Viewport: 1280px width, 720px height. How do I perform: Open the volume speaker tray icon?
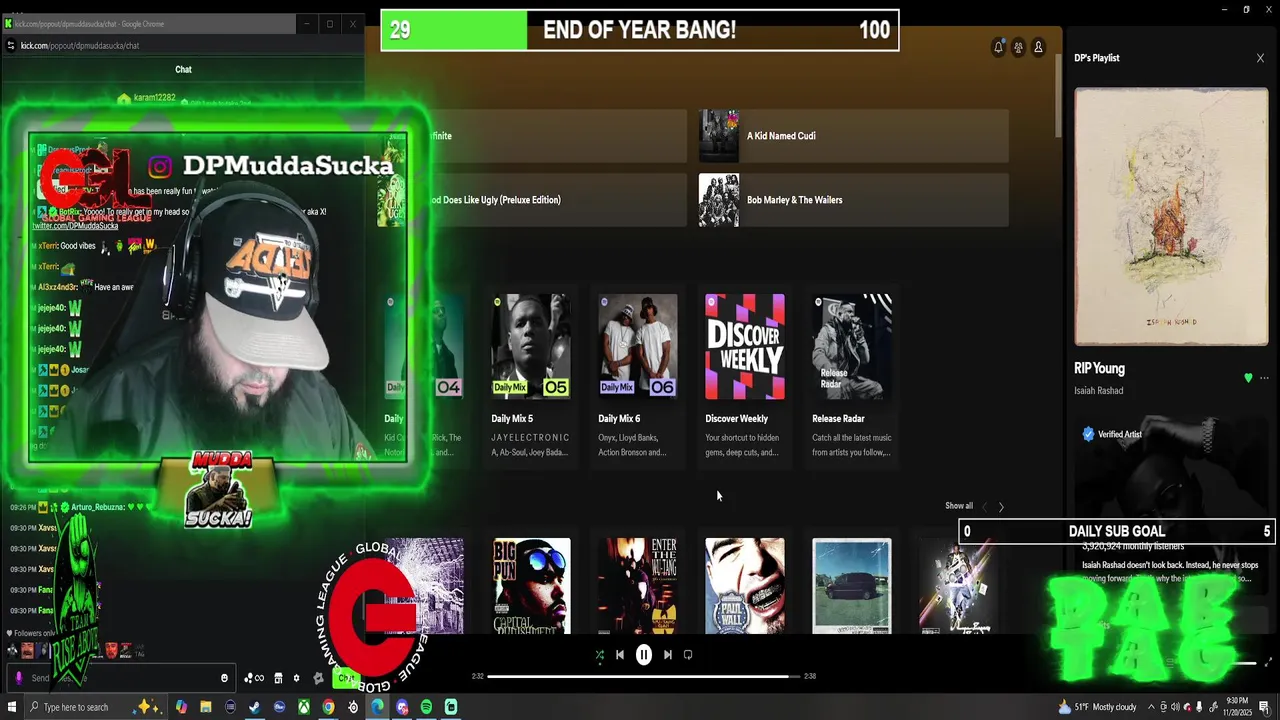1175,707
